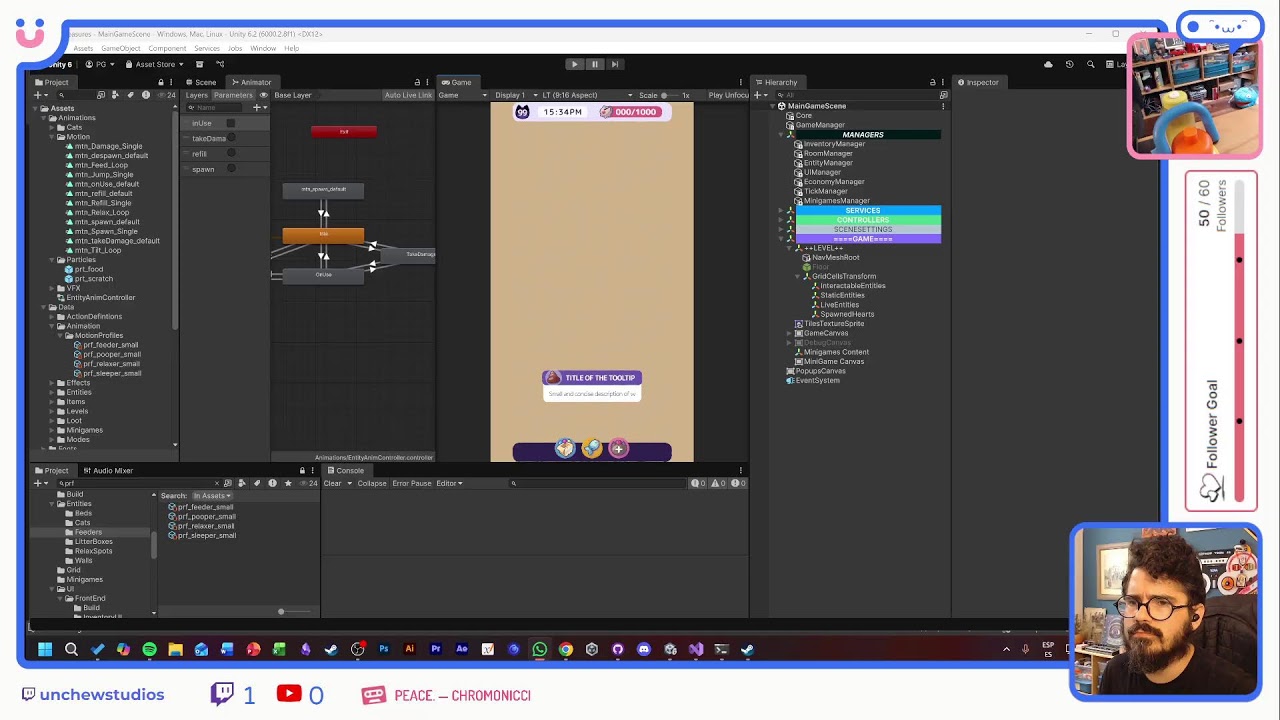Switch to the Layers tab in Animator

(x=197, y=95)
